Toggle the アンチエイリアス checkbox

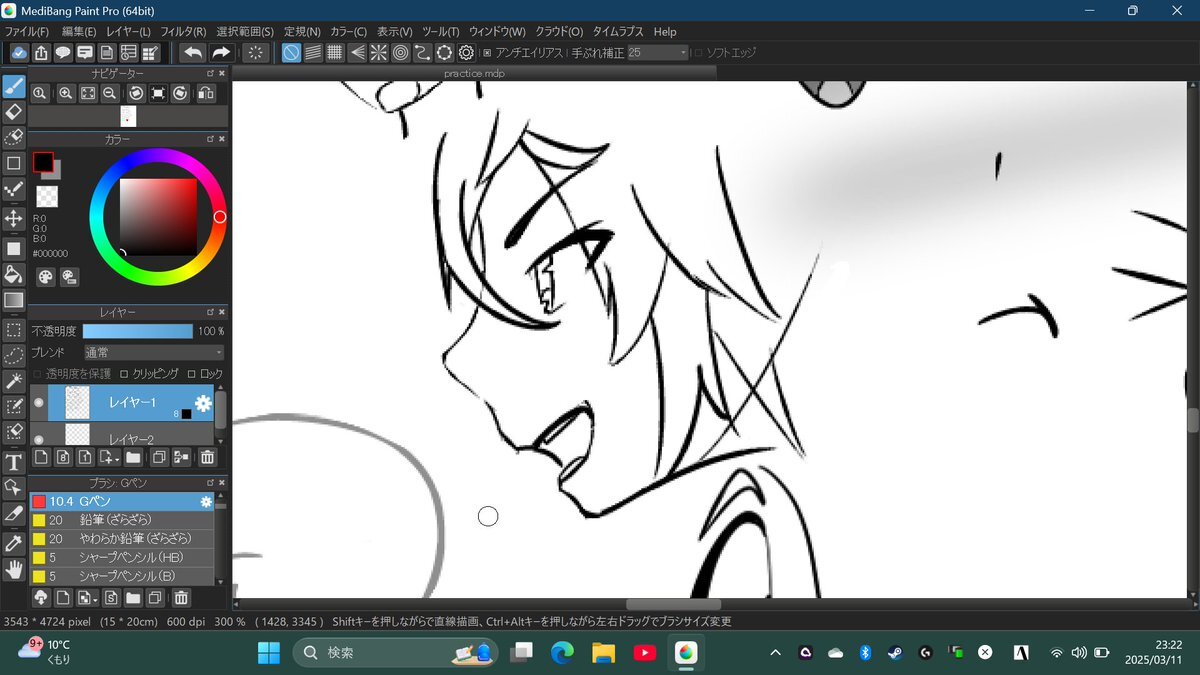coord(487,53)
